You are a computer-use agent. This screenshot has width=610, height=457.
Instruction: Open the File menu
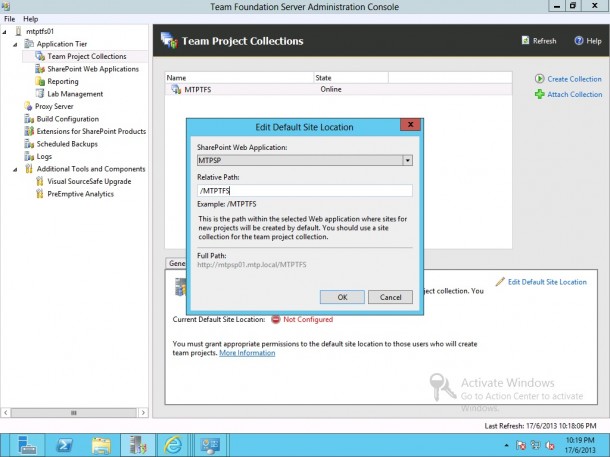point(9,19)
